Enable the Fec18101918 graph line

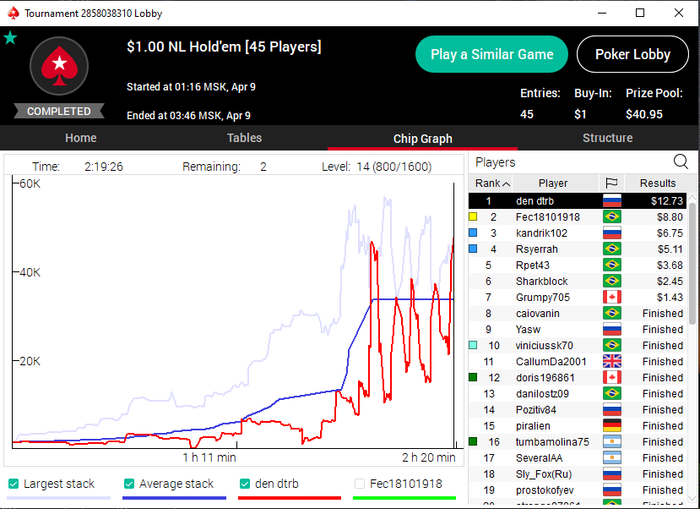click(x=359, y=484)
